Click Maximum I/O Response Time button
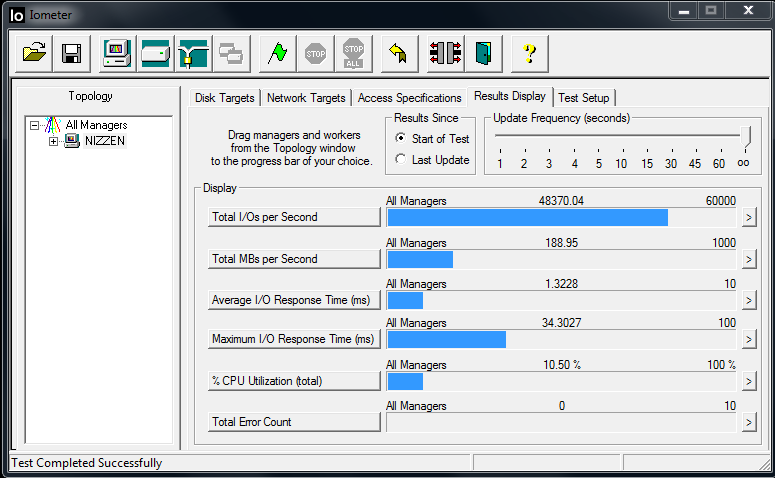The image size is (775, 478). pyautogui.click(x=294, y=339)
